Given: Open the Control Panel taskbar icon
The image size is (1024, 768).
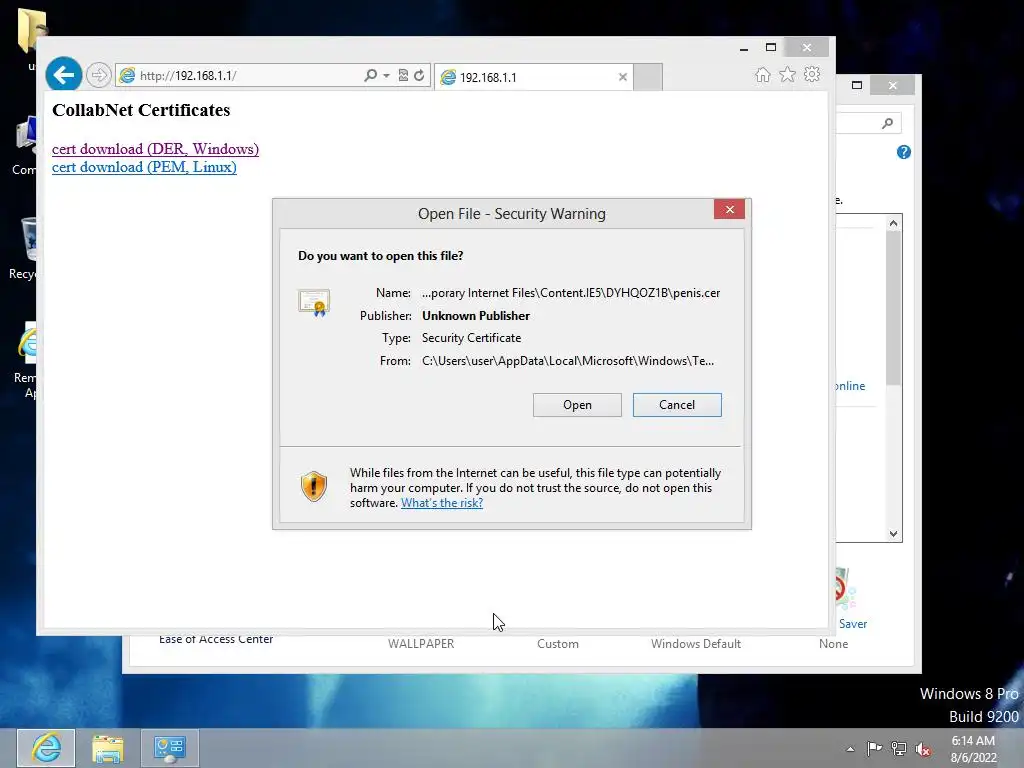Looking at the screenshot, I should [170, 748].
